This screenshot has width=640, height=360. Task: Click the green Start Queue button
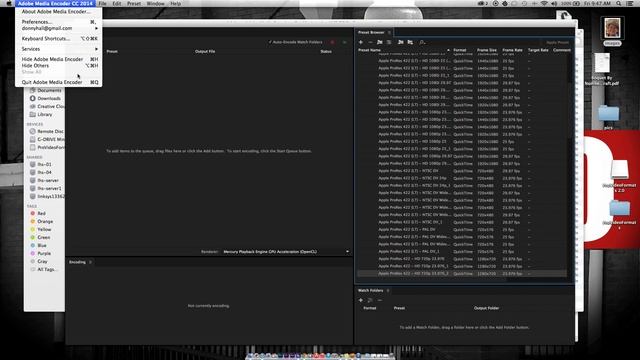(x=344, y=42)
